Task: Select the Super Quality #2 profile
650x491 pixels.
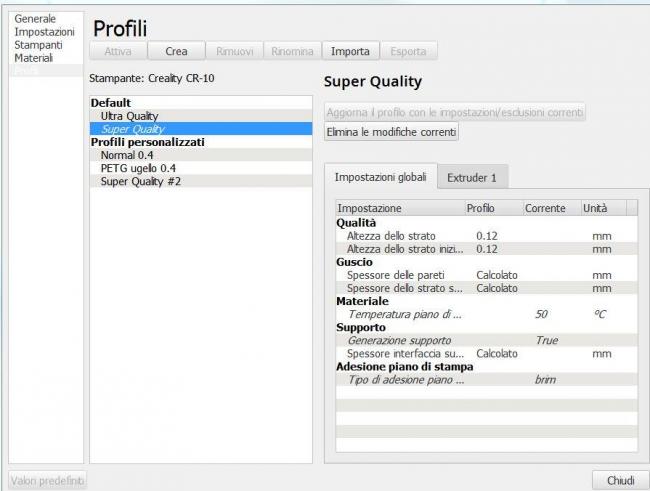Action: click(x=140, y=181)
